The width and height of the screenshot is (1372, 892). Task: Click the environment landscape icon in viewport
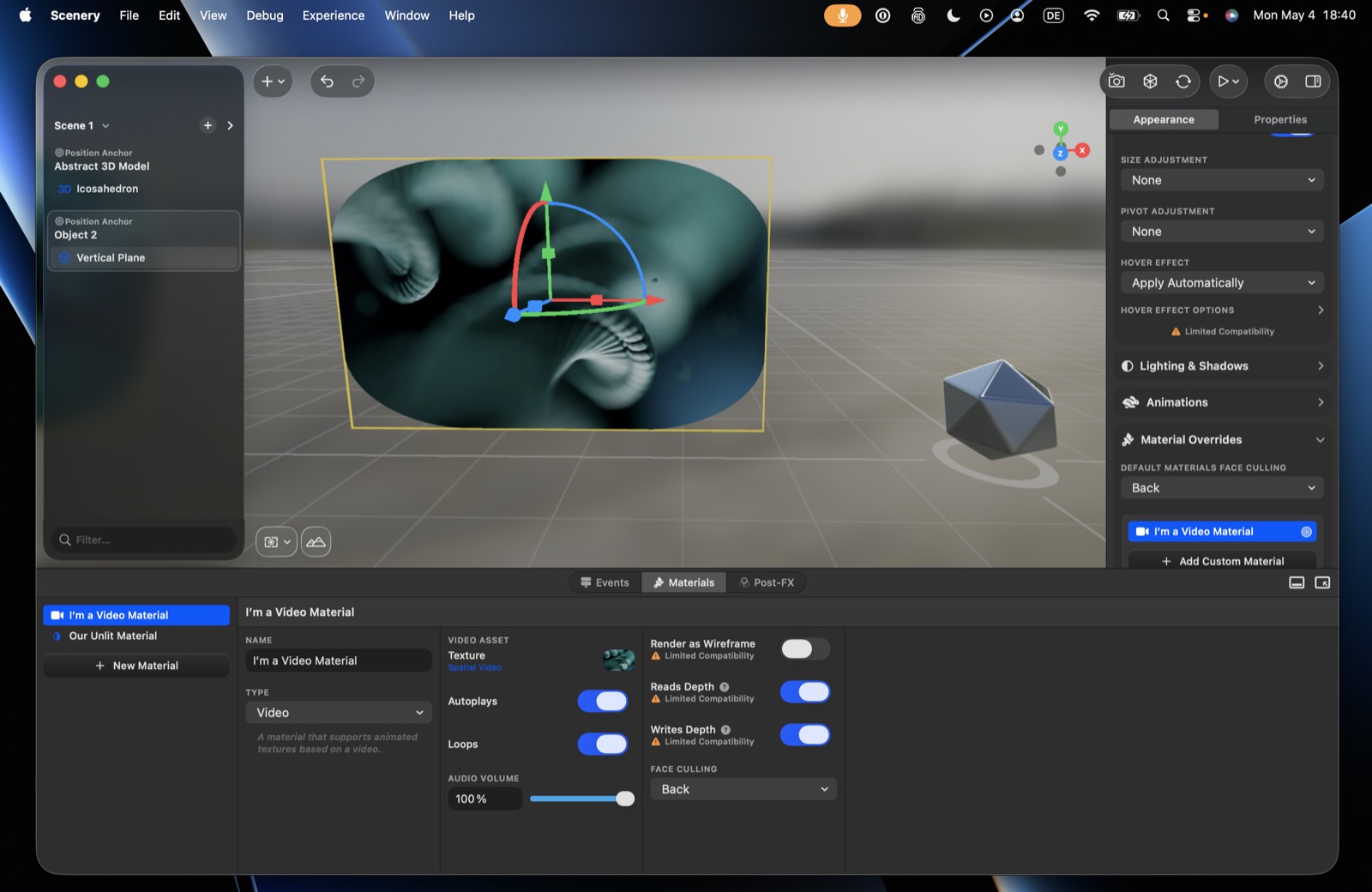(x=316, y=541)
